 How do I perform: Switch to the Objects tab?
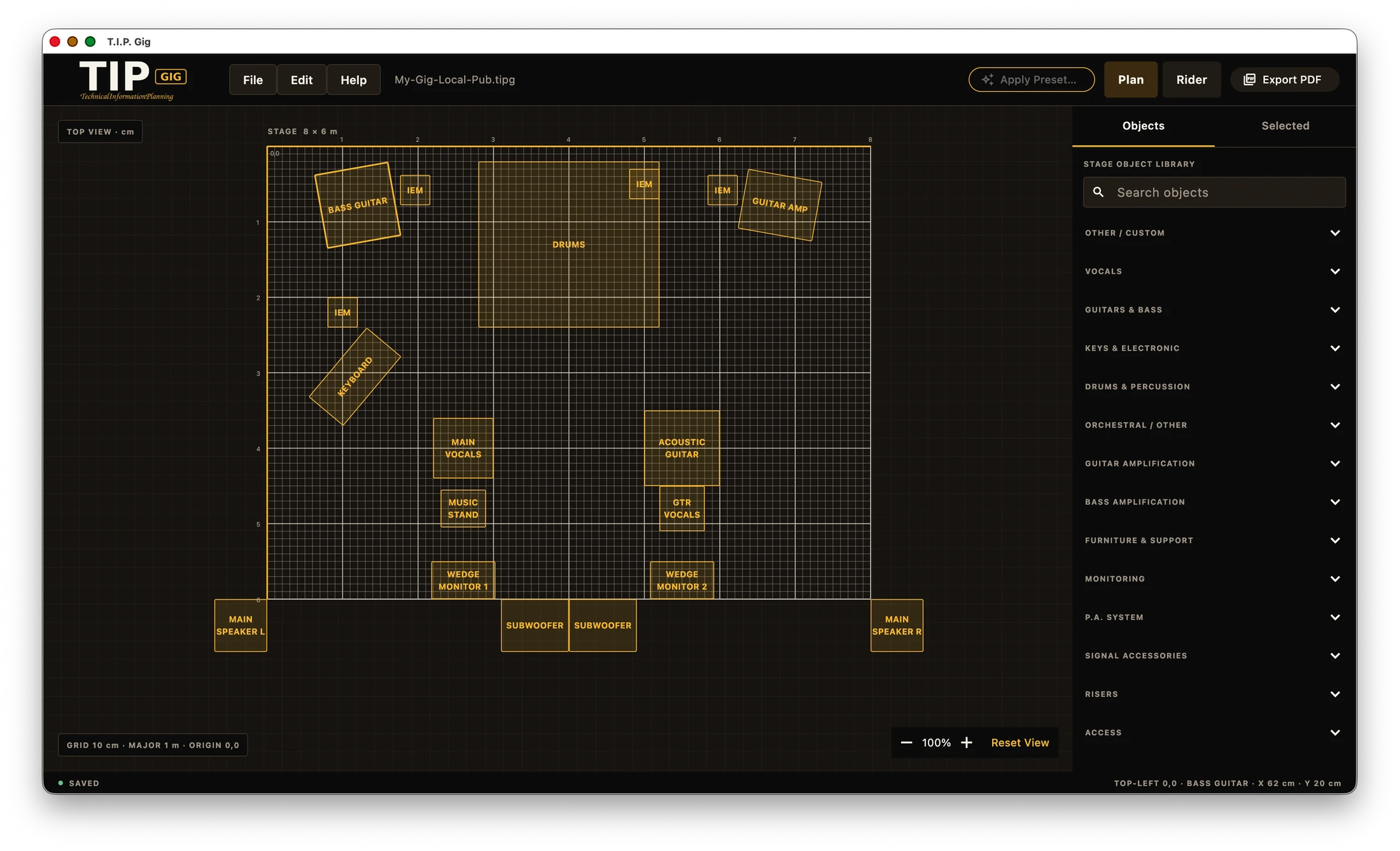pyautogui.click(x=1143, y=126)
